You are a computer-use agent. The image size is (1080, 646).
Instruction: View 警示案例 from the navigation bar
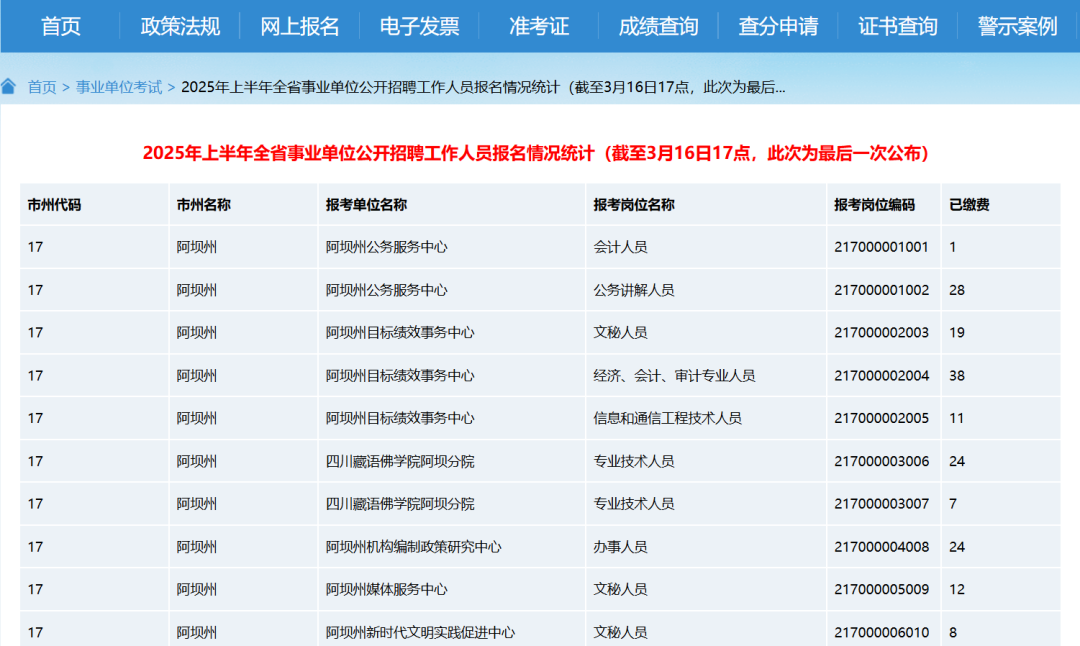coord(1017,26)
